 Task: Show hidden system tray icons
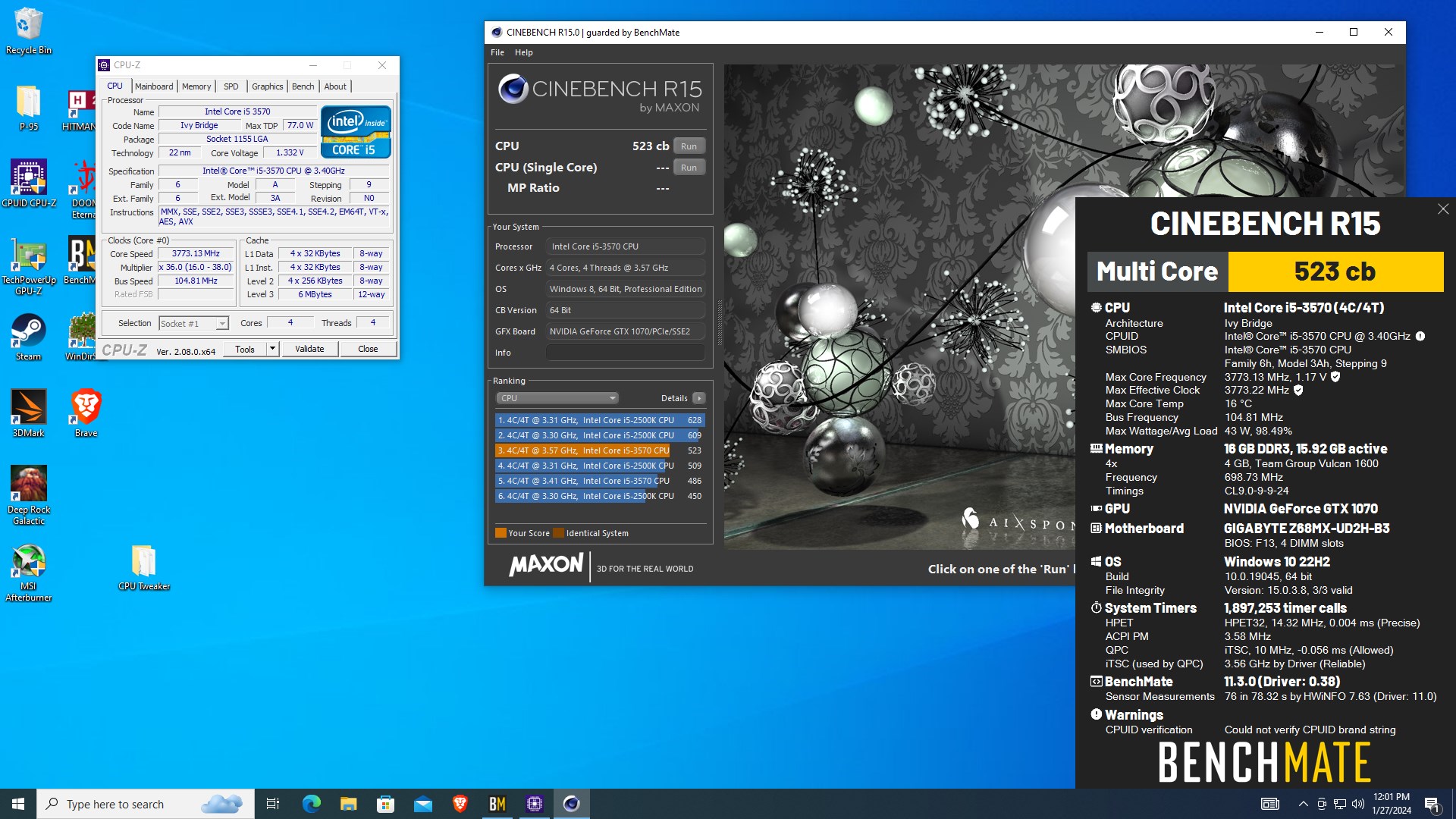1303,804
